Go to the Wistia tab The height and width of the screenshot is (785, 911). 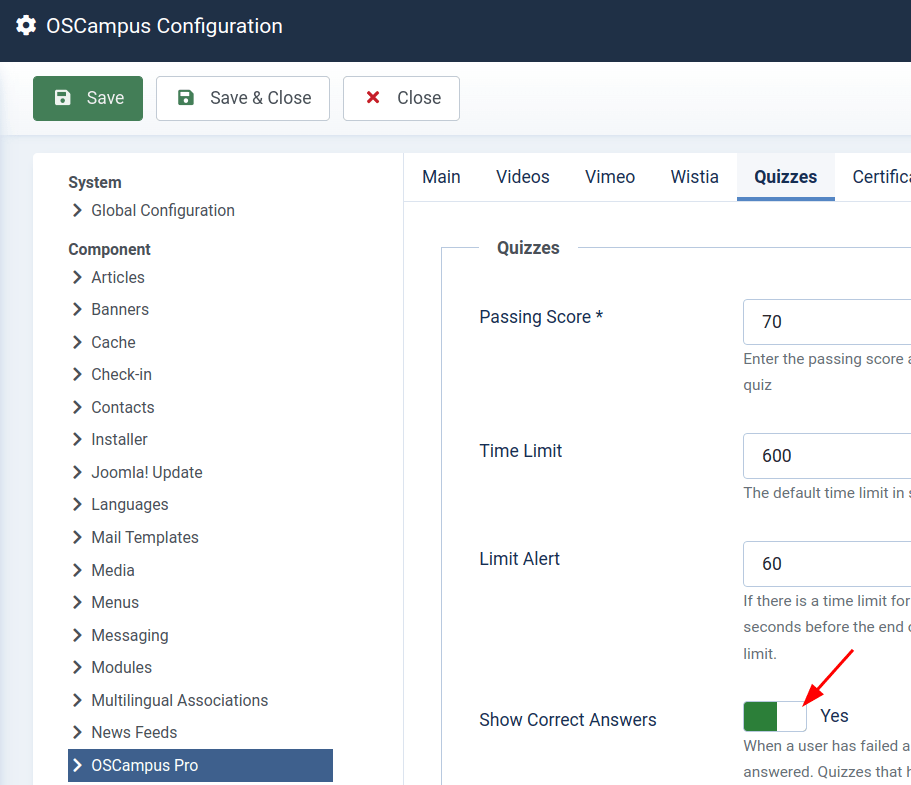click(694, 177)
